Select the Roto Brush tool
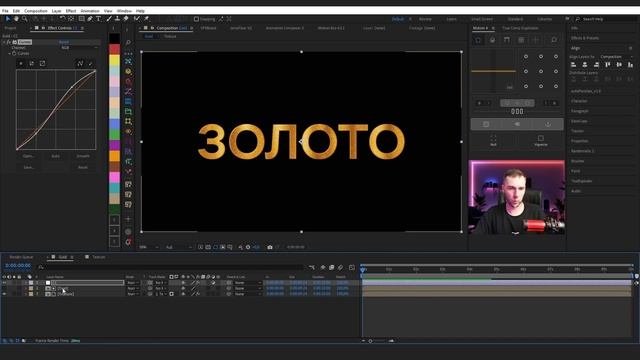The image size is (640, 360). [137, 19]
